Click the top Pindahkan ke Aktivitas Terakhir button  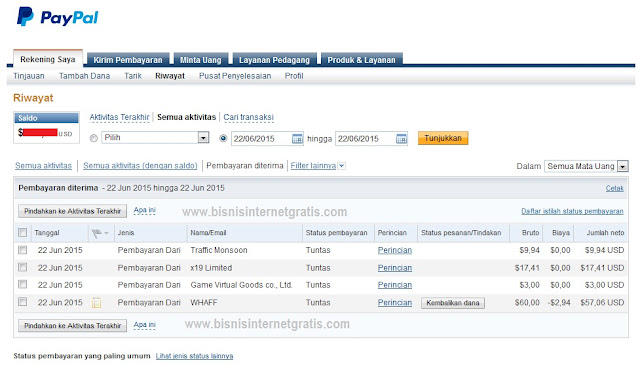(x=72, y=211)
